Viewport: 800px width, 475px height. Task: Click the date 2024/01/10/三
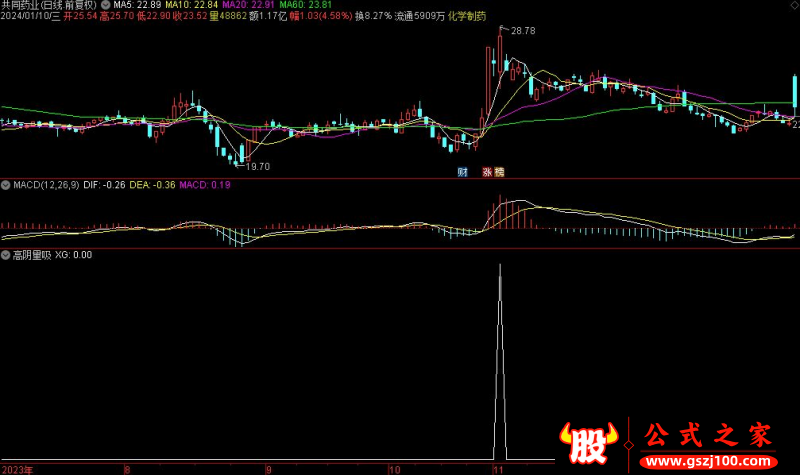pyautogui.click(x=30, y=16)
